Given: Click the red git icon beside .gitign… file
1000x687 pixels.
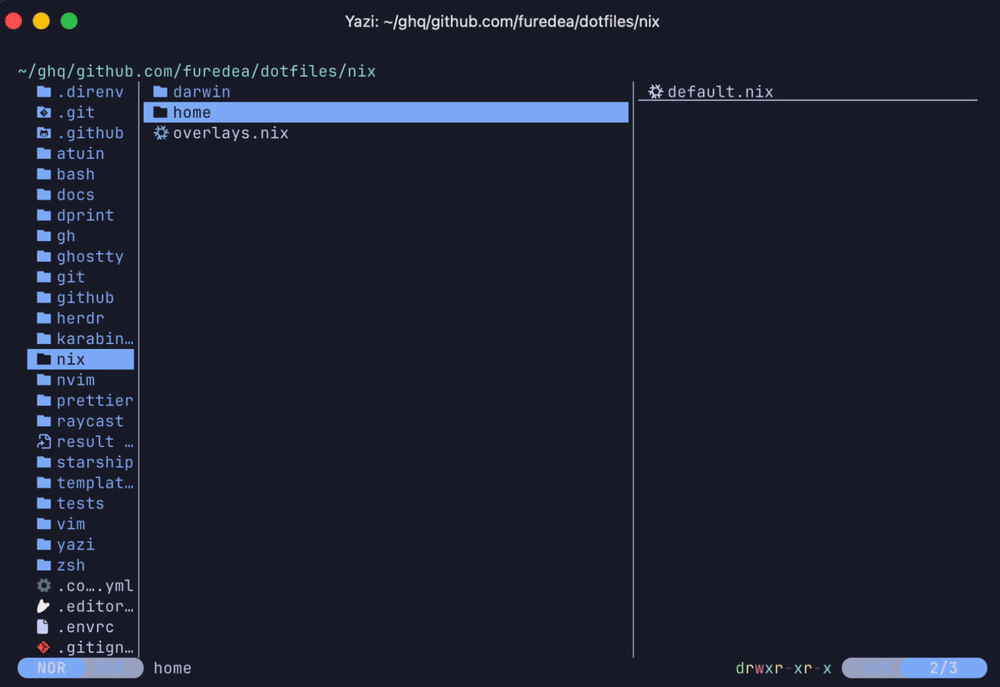Looking at the screenshot, I should 43,647.
